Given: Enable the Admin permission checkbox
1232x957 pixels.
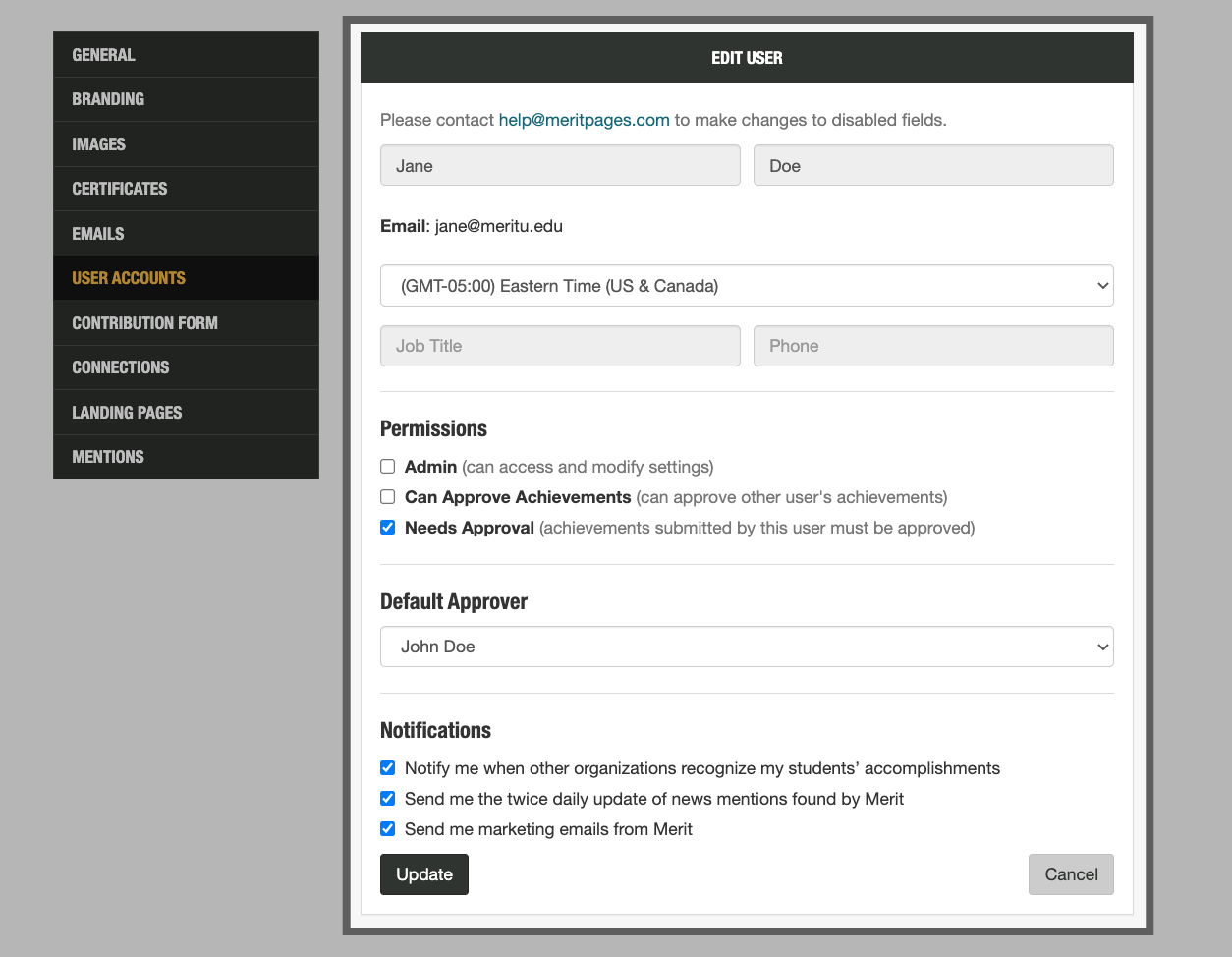Looking at the screenshot, I should 388,467.
